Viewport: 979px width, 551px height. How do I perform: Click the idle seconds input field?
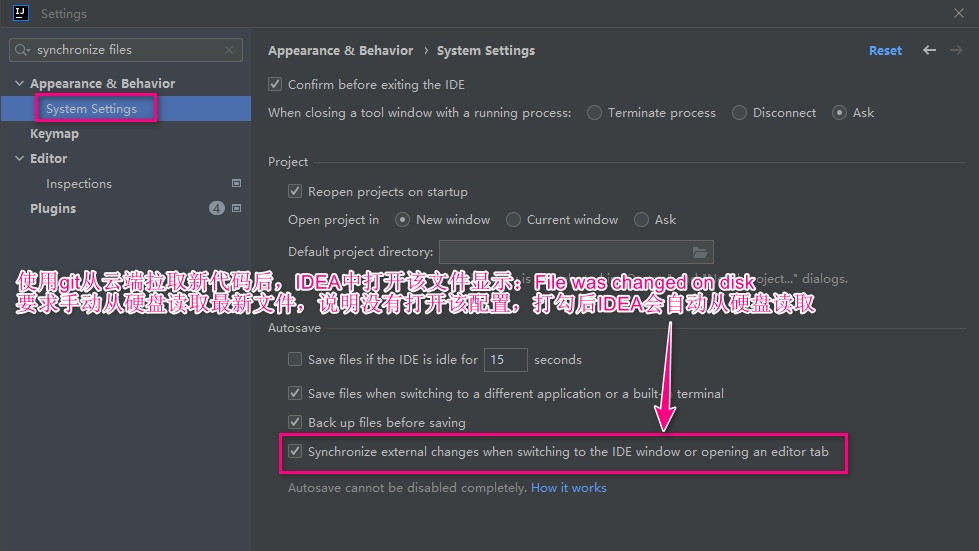[506, 360]
